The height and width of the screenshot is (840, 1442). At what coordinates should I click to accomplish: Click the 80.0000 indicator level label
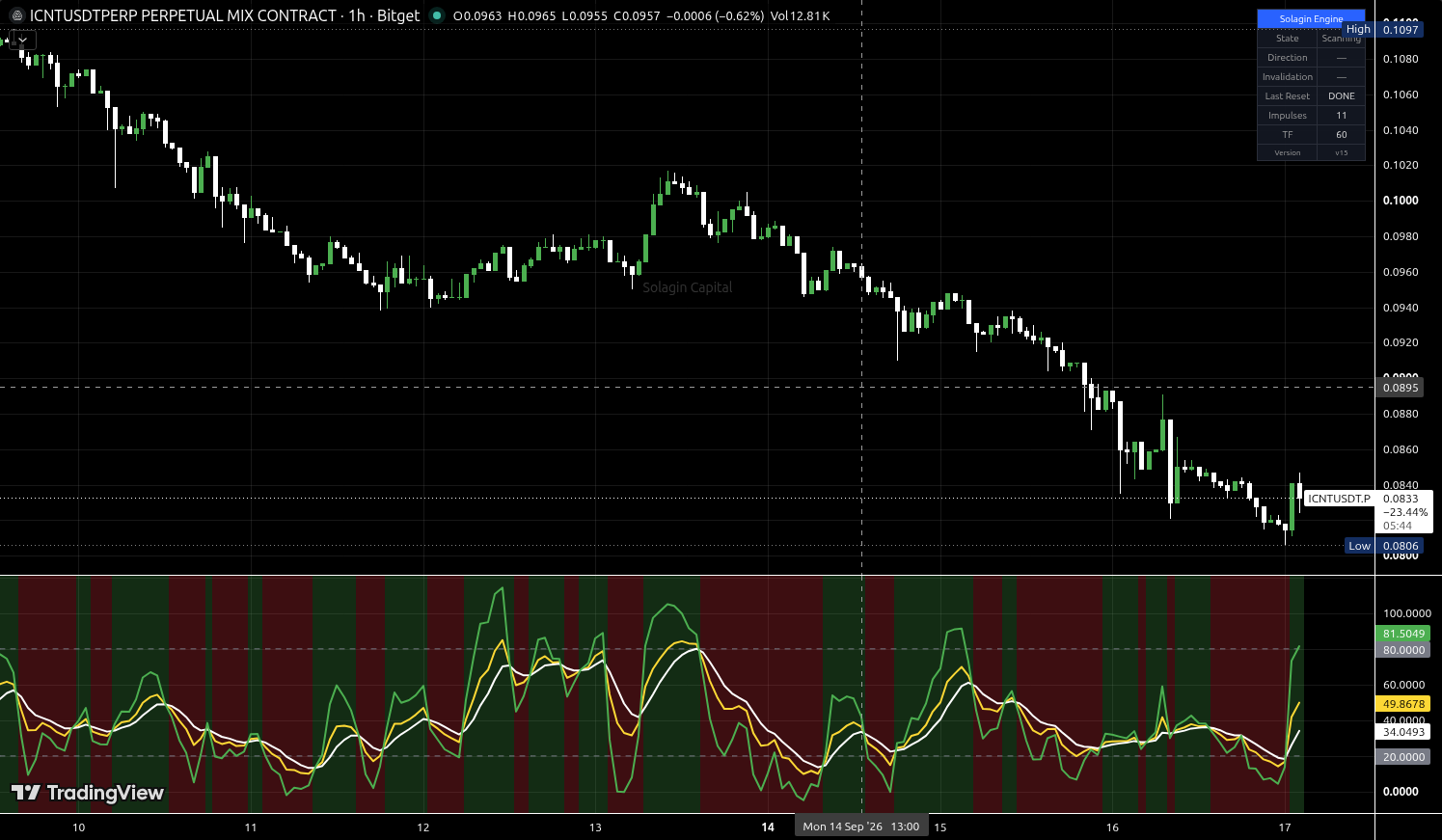pyautogui.click(x=1403, y=650)
